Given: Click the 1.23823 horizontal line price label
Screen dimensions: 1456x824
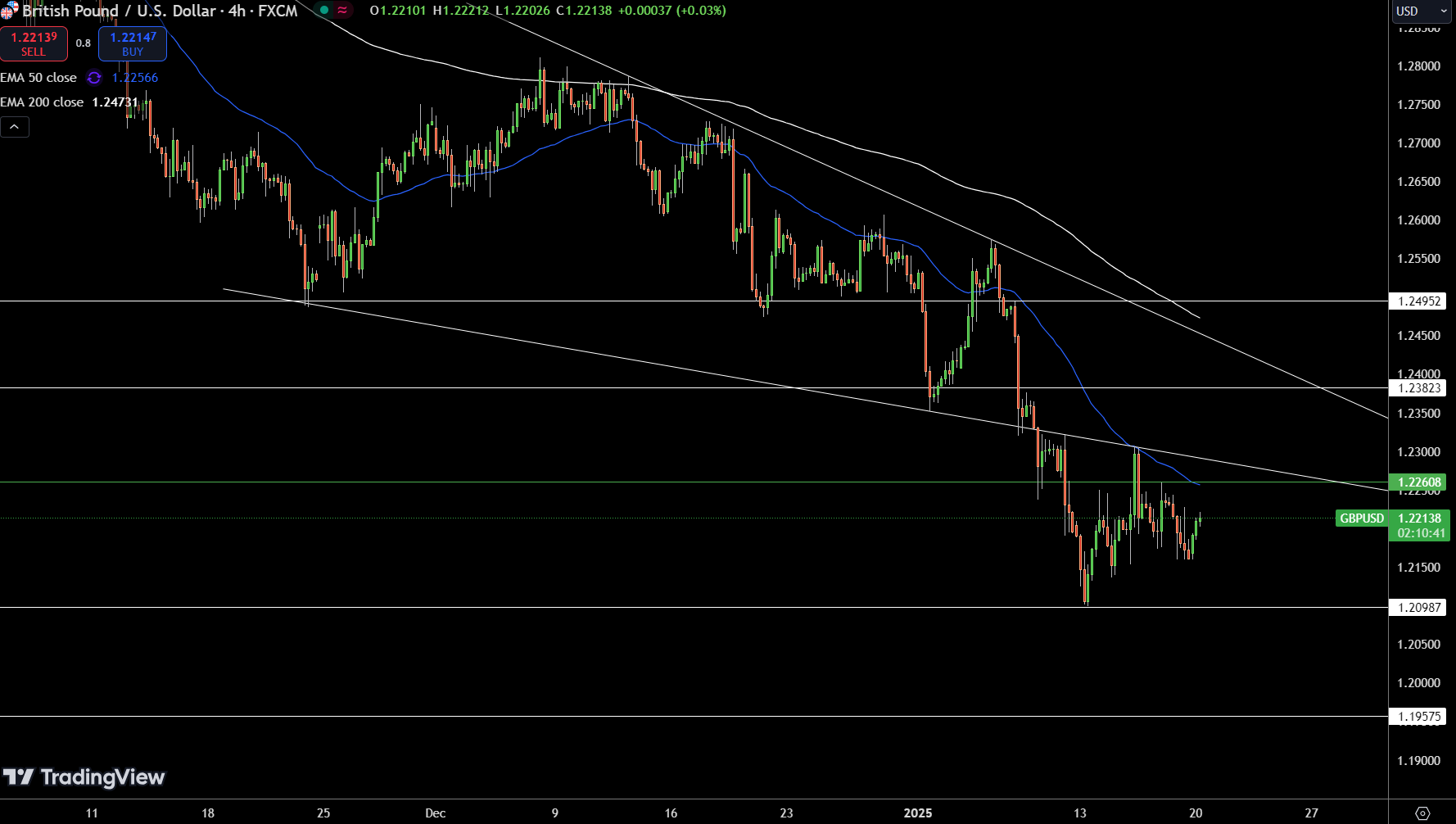Looking at the screenshot, I should (x=1418, y=388).
